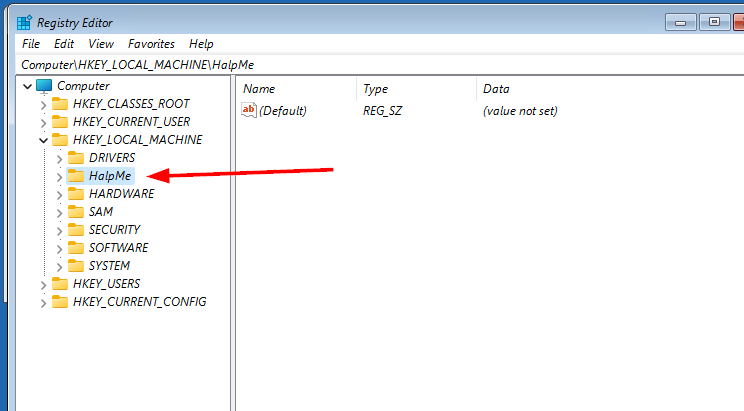This screenshot has width=744, height=411.
Task: Expand the HKEY_CURRENT_USER key
Action: click(43, 122)
